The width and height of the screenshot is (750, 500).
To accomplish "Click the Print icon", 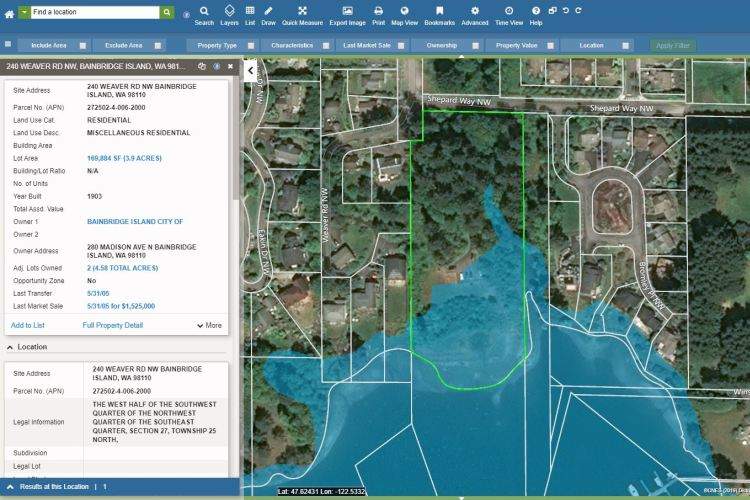I will point(378,15).
